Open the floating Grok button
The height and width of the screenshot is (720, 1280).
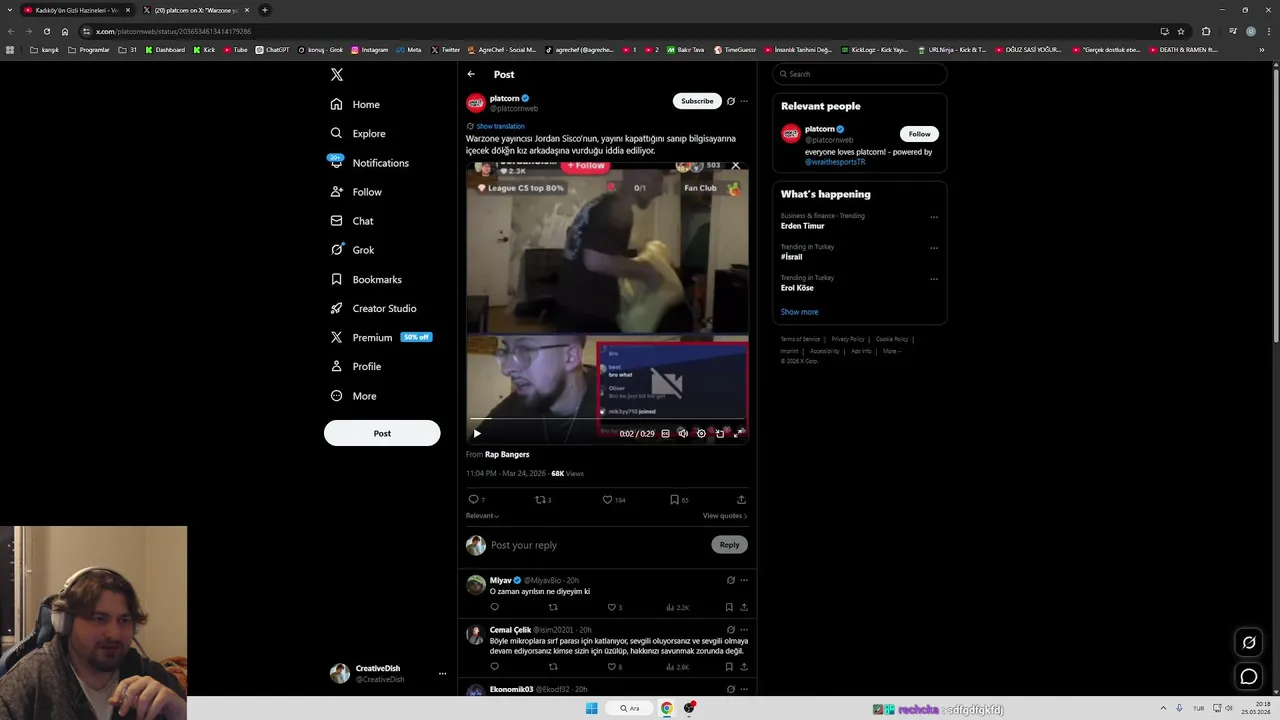pos(1249,643)
